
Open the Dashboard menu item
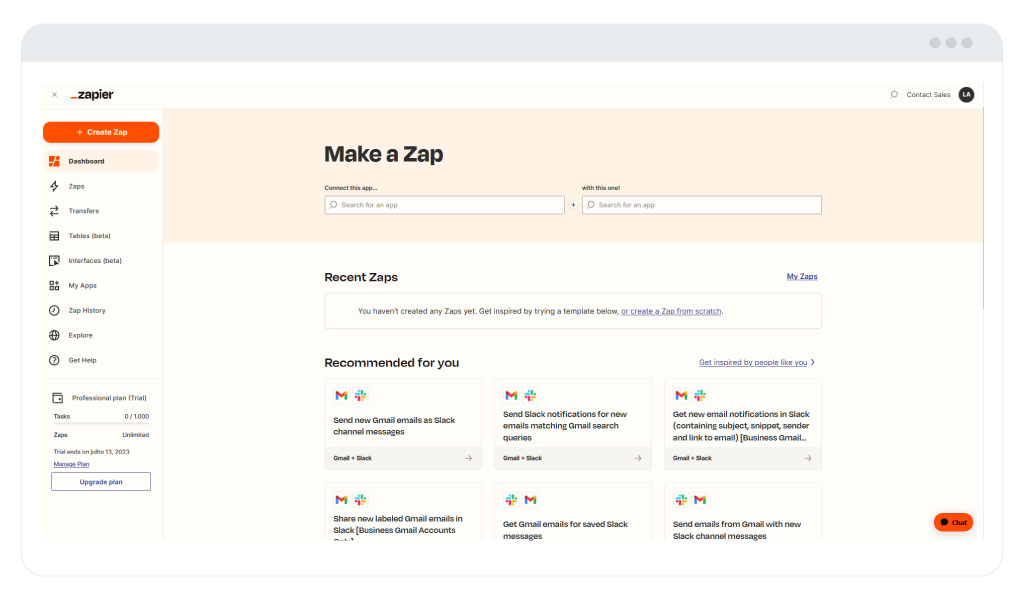(x=101, y=161)
